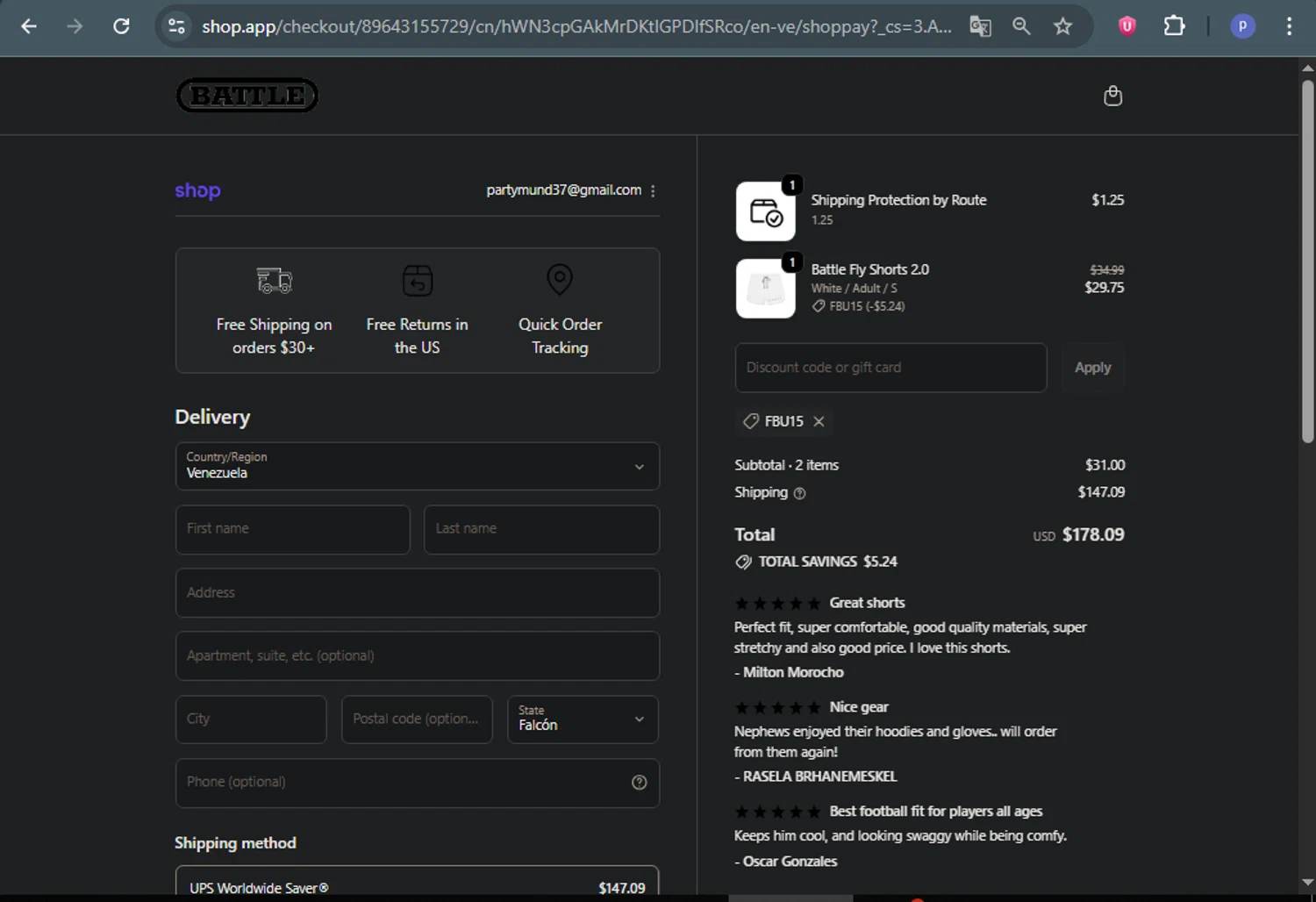The height and width of the screenshot is (902, 1316).
Task: Open the shopping bag cart icon
Action: pos(1112,96)
